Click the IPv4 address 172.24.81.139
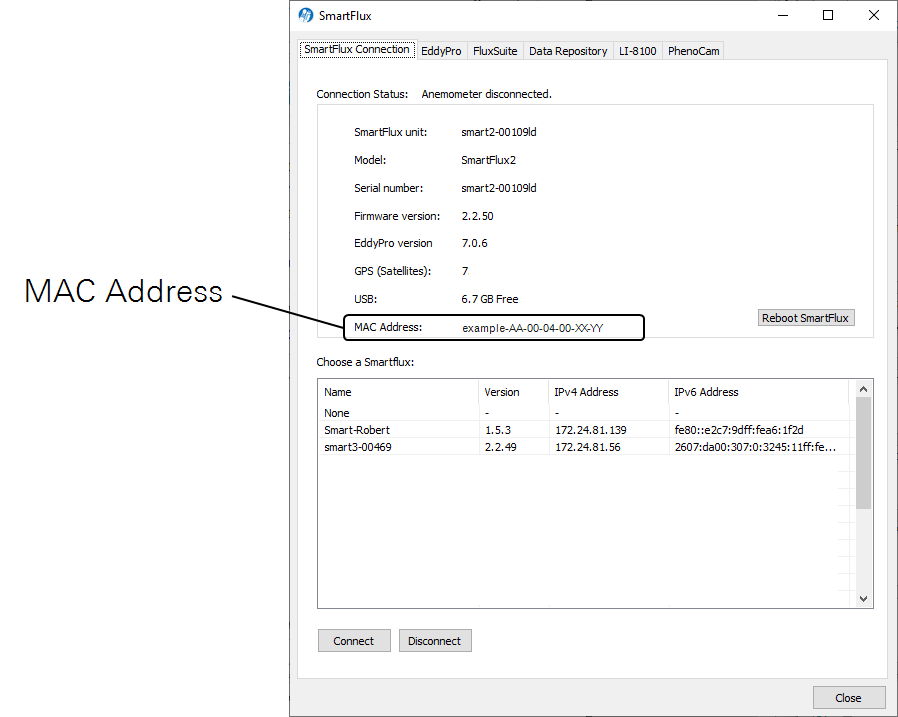Viewport: 898px width, 717px height. 590,430
